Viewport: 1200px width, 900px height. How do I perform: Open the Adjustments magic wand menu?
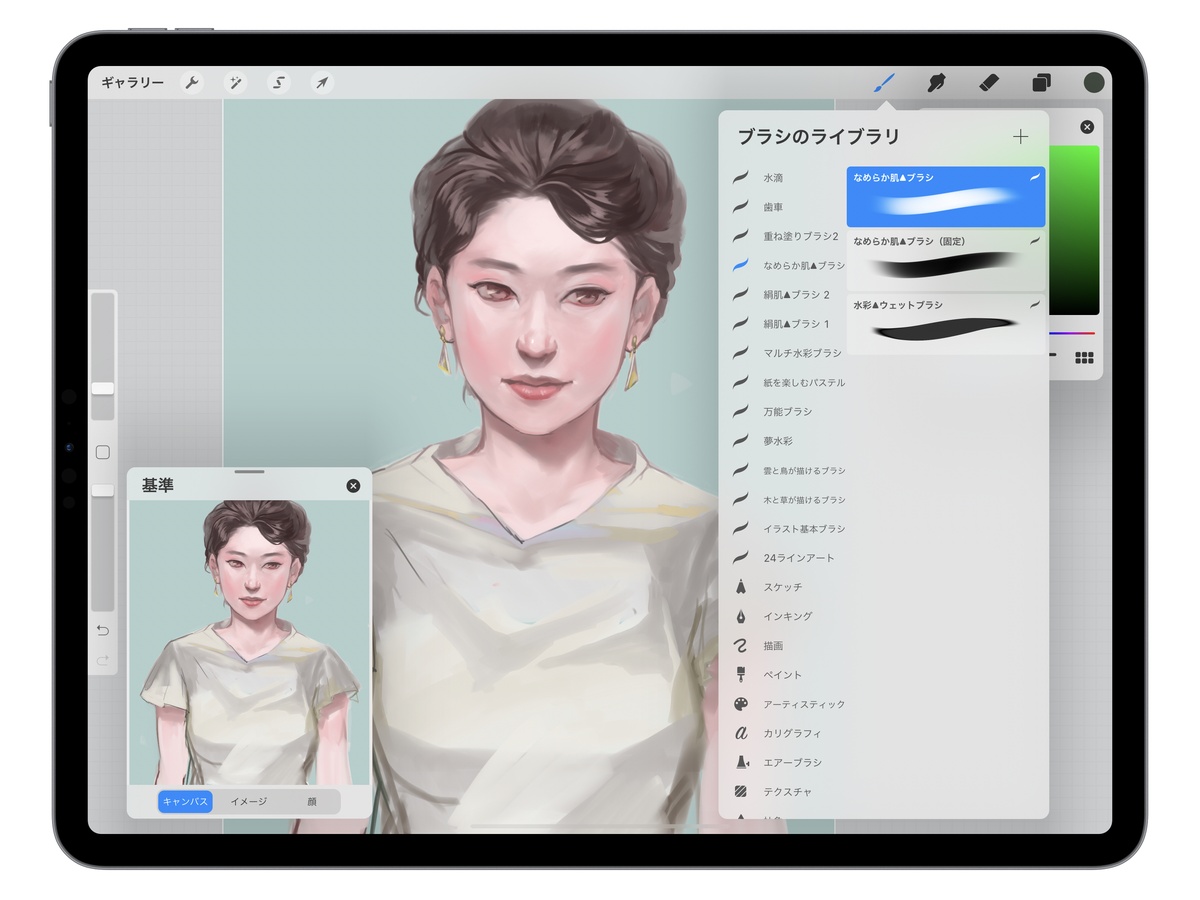[x=236, y=83]
